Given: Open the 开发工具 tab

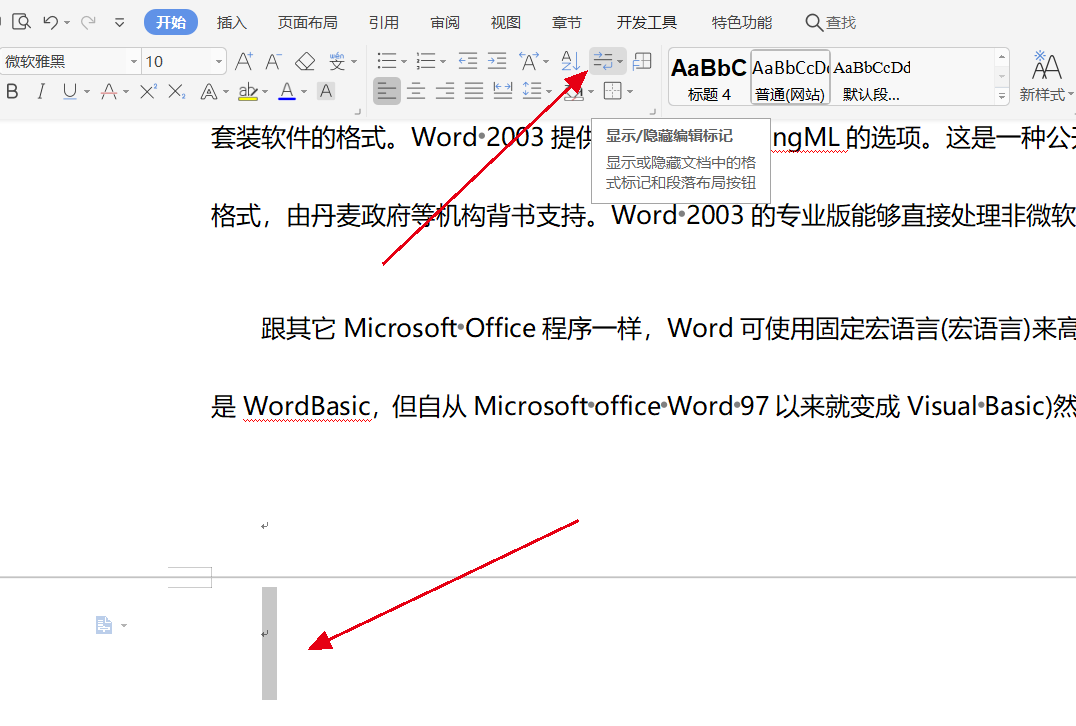Looking at the screenshot, I should coord(646,23).
